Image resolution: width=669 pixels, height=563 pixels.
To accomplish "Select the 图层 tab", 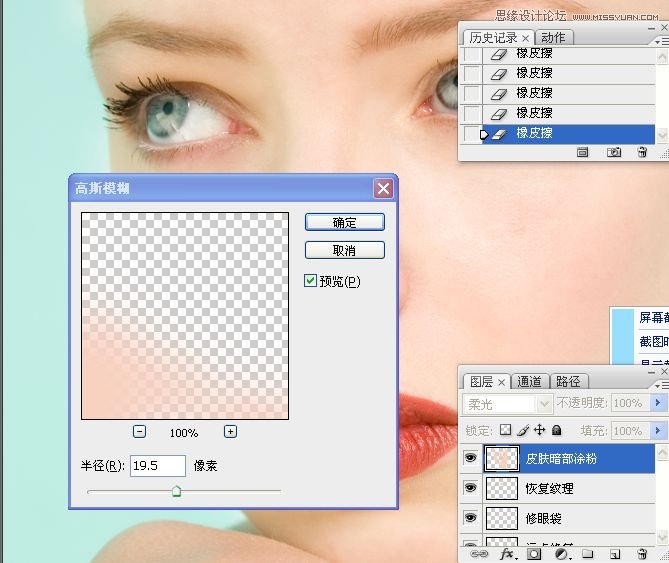I will 481,381.
